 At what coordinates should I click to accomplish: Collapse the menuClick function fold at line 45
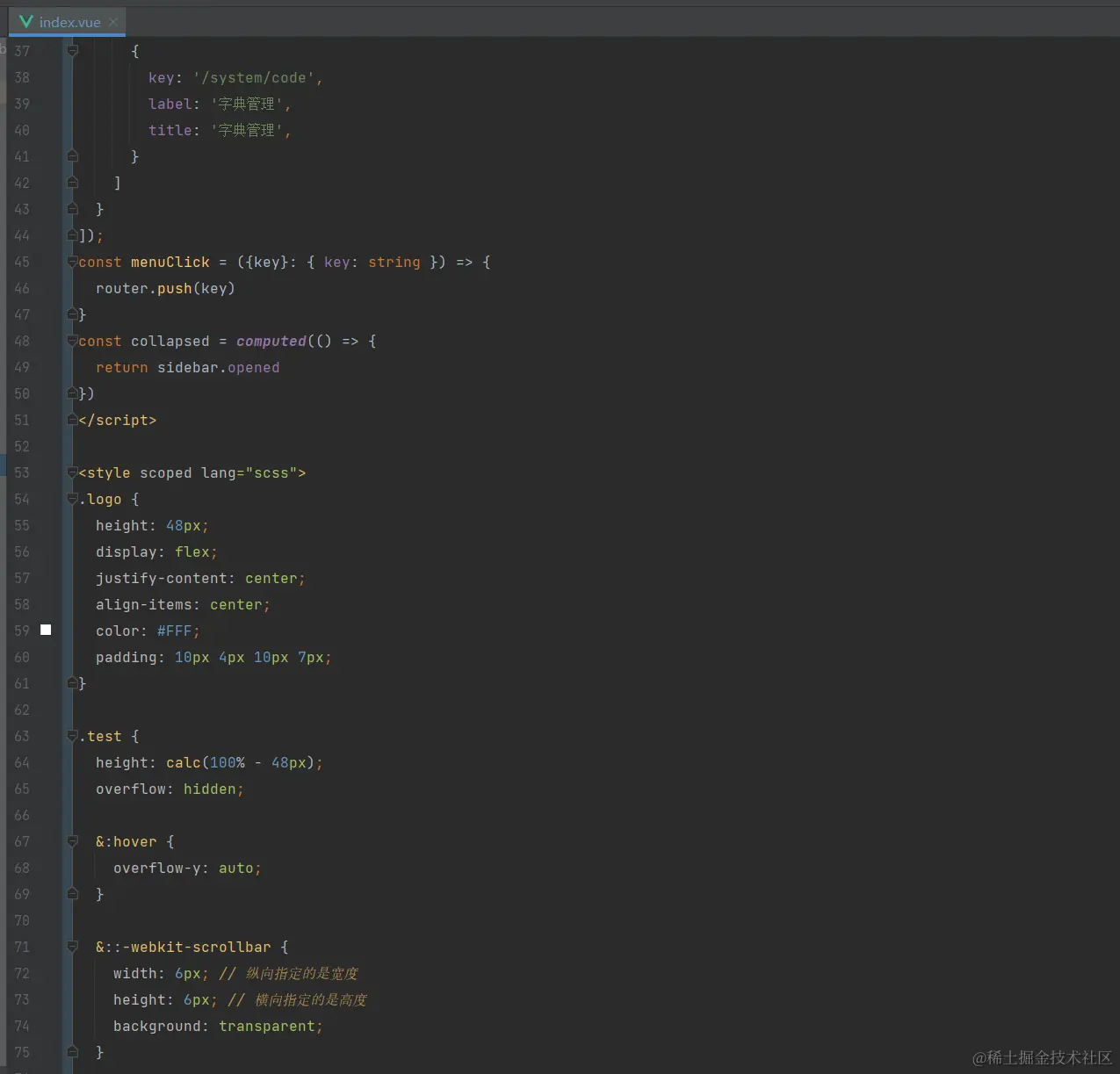(72, 262)
